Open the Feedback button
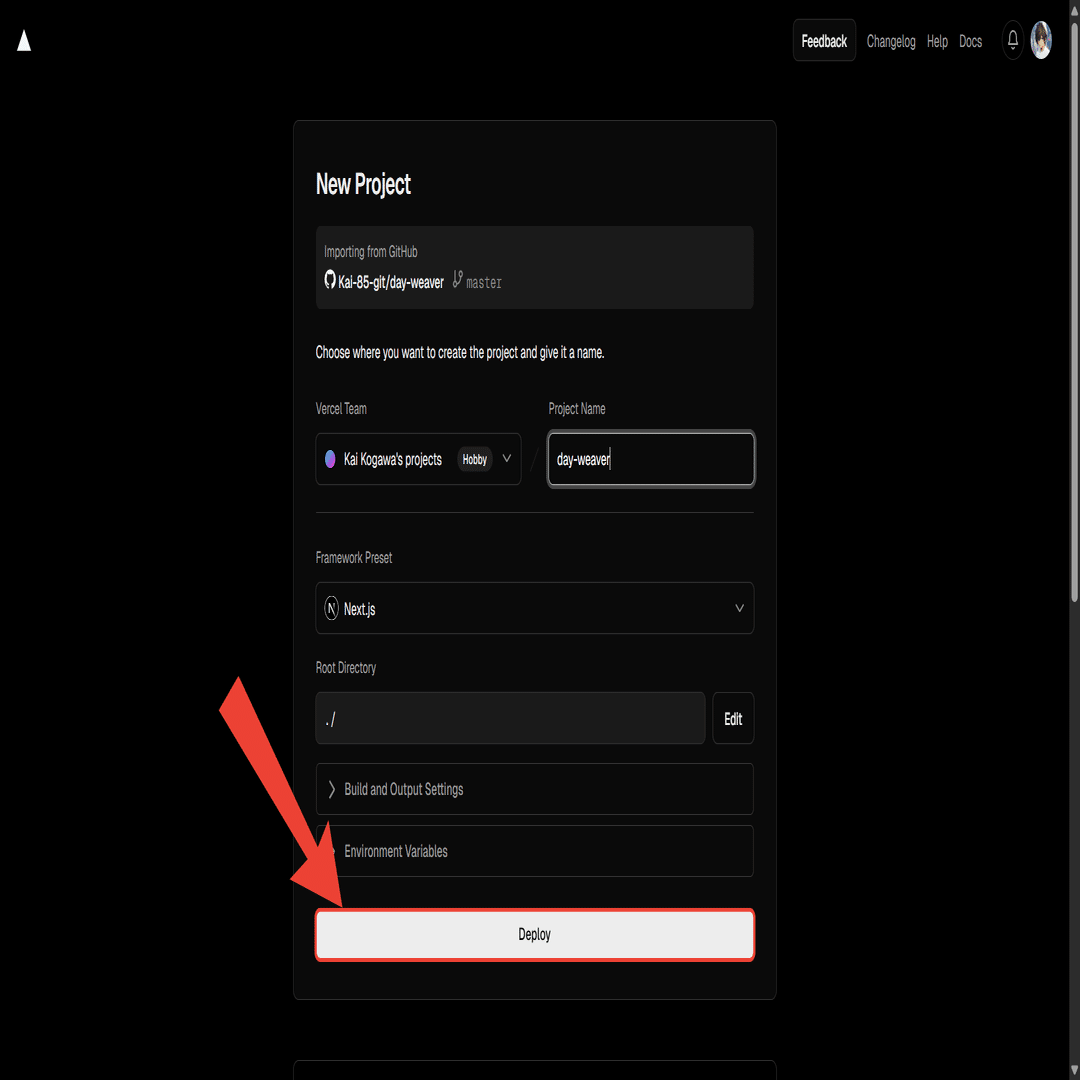This screenshot has height=1080, width=1080. (824, 41)
